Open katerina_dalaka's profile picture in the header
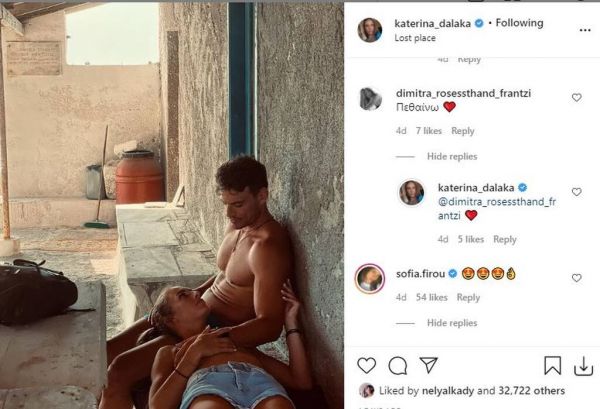 370,29
